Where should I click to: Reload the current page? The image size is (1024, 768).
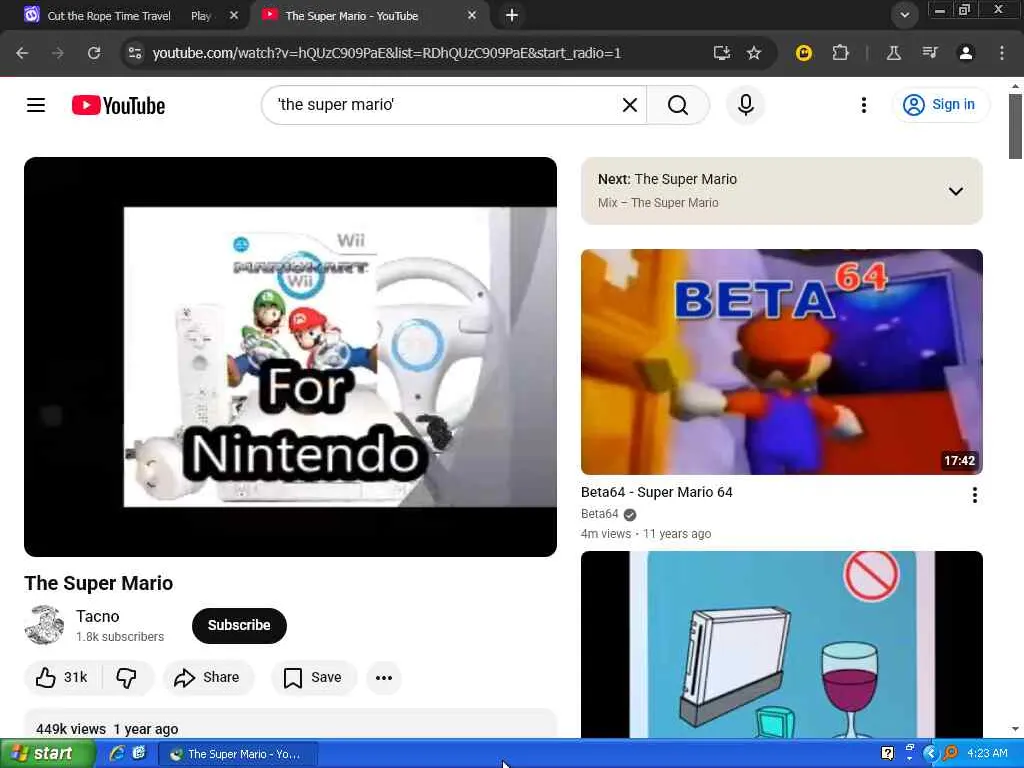(x=94, y=53)
